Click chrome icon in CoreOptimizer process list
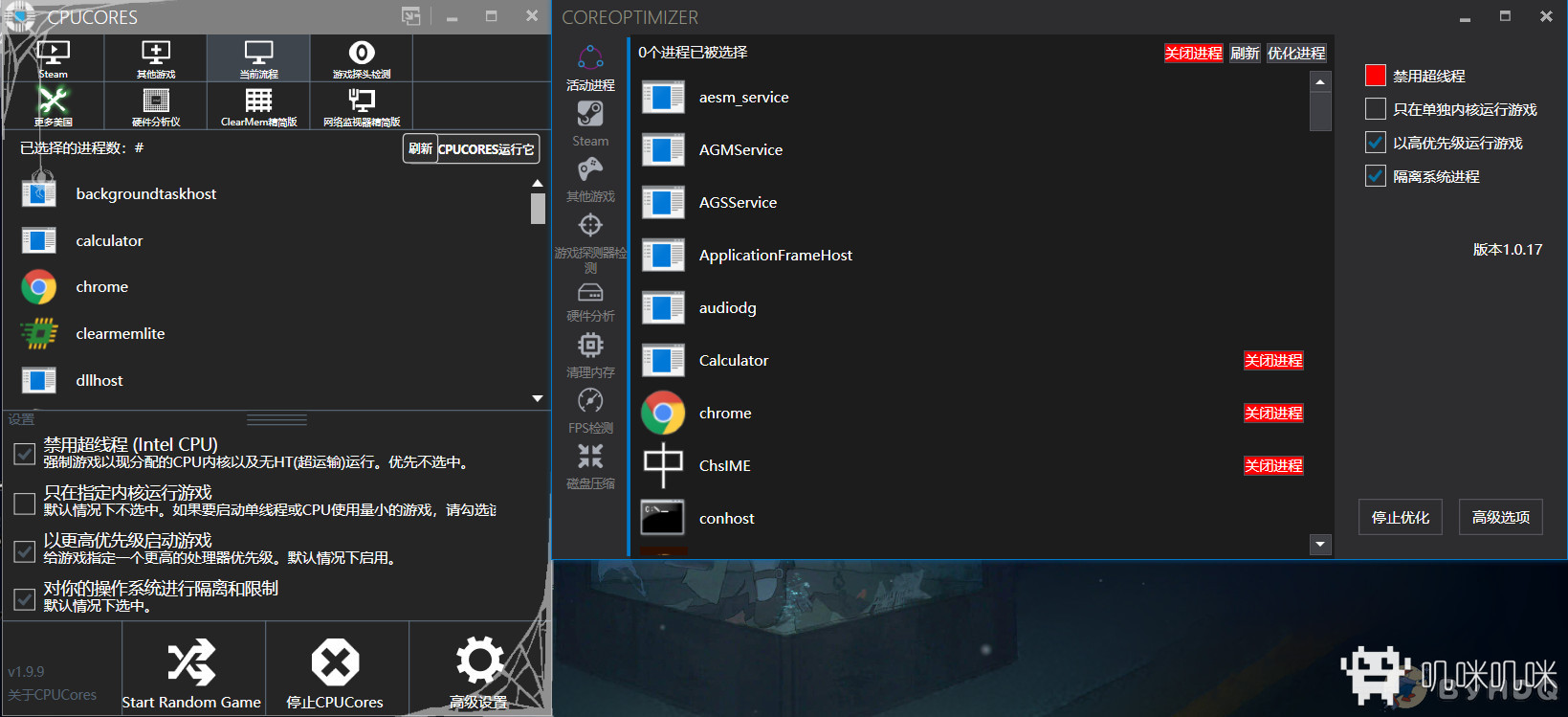The image size is (1568, 717). [x=663, y=414]
